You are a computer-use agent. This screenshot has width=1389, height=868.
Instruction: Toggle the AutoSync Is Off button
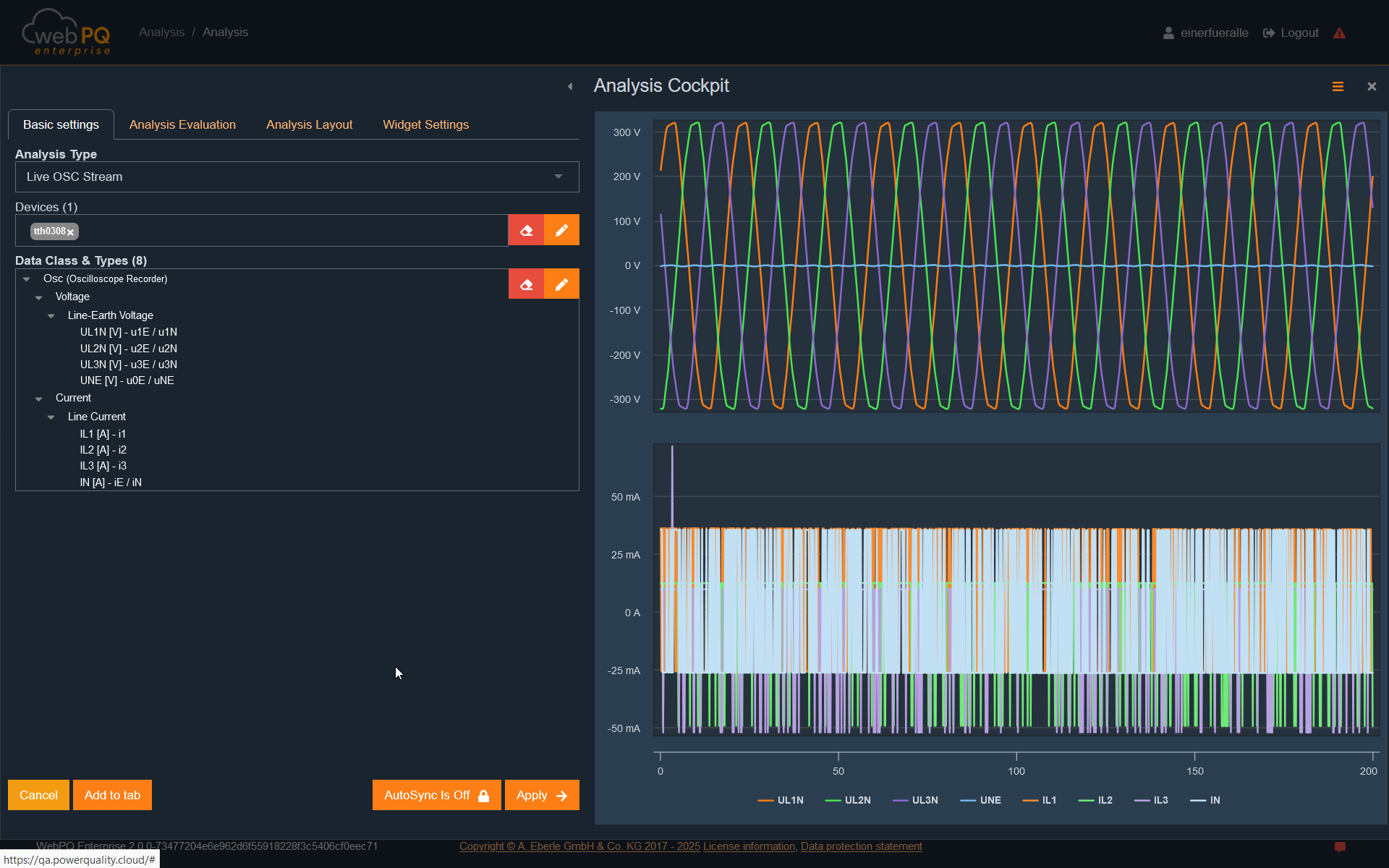436,795
